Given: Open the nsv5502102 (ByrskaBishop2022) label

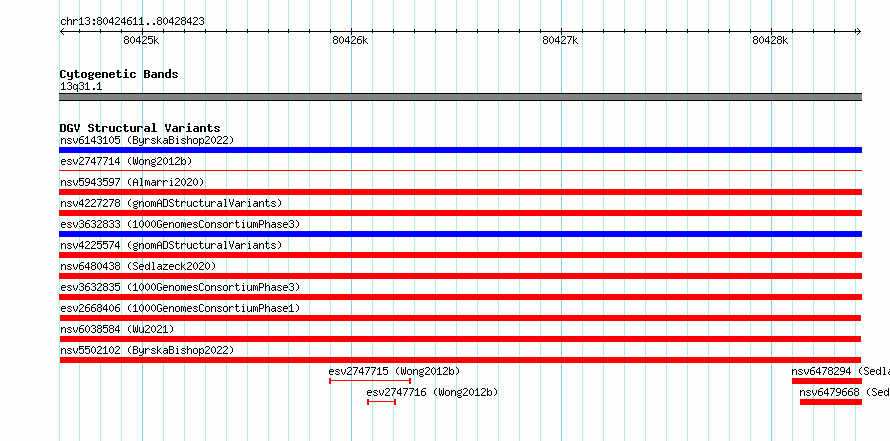Looking at the screenshot, I should click(147, 350).
